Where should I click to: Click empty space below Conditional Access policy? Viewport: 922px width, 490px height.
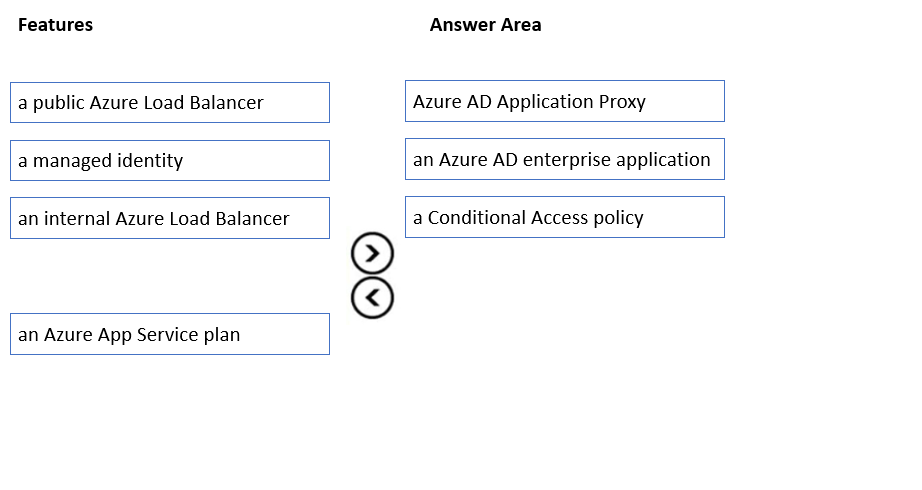pyautogui.click(x=564, y=300)
